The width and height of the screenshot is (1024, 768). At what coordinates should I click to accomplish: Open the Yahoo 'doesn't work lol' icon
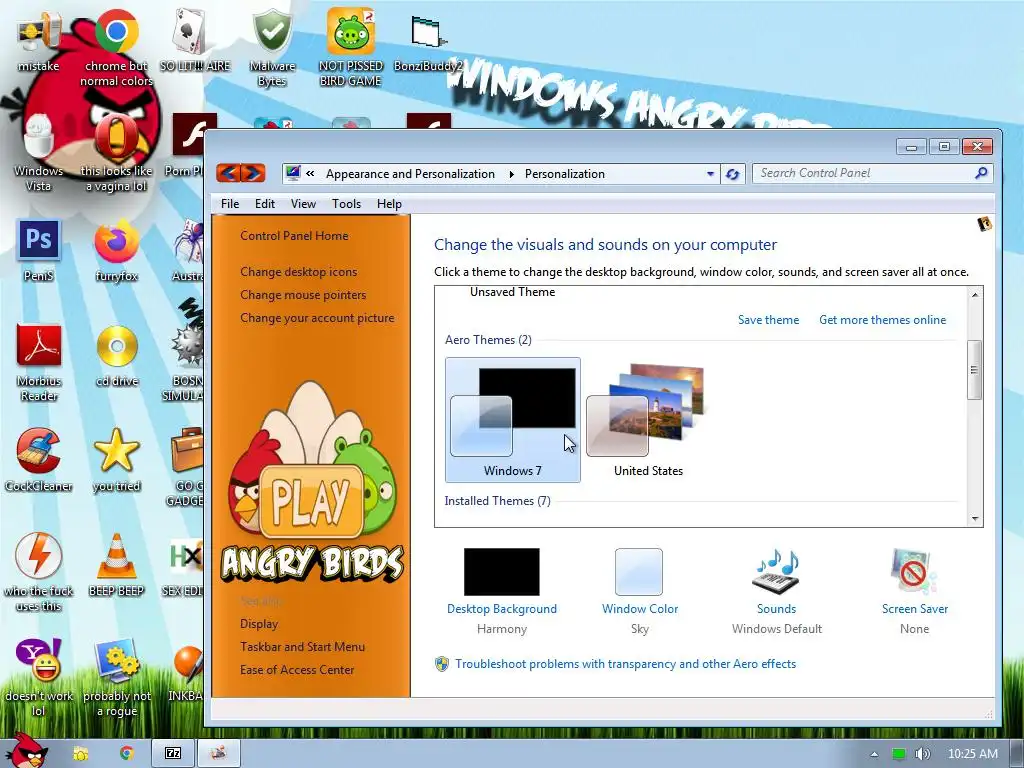coord(39,660)
